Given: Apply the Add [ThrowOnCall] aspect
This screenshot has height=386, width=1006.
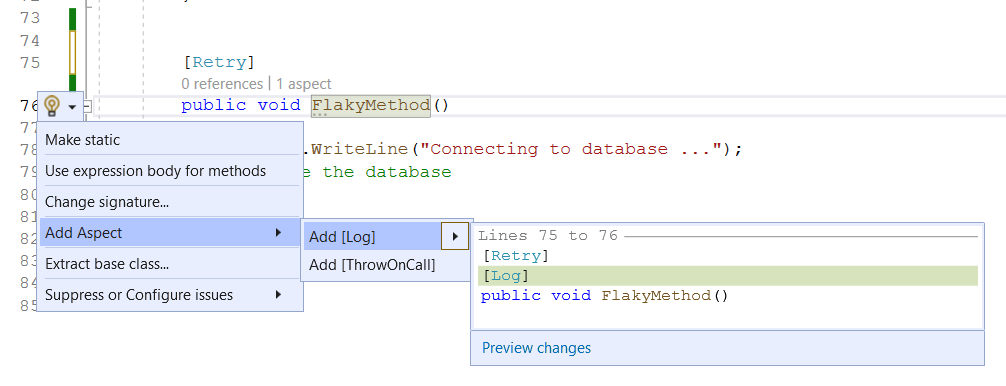Looking at the screenshot, I should coord(372,265).
